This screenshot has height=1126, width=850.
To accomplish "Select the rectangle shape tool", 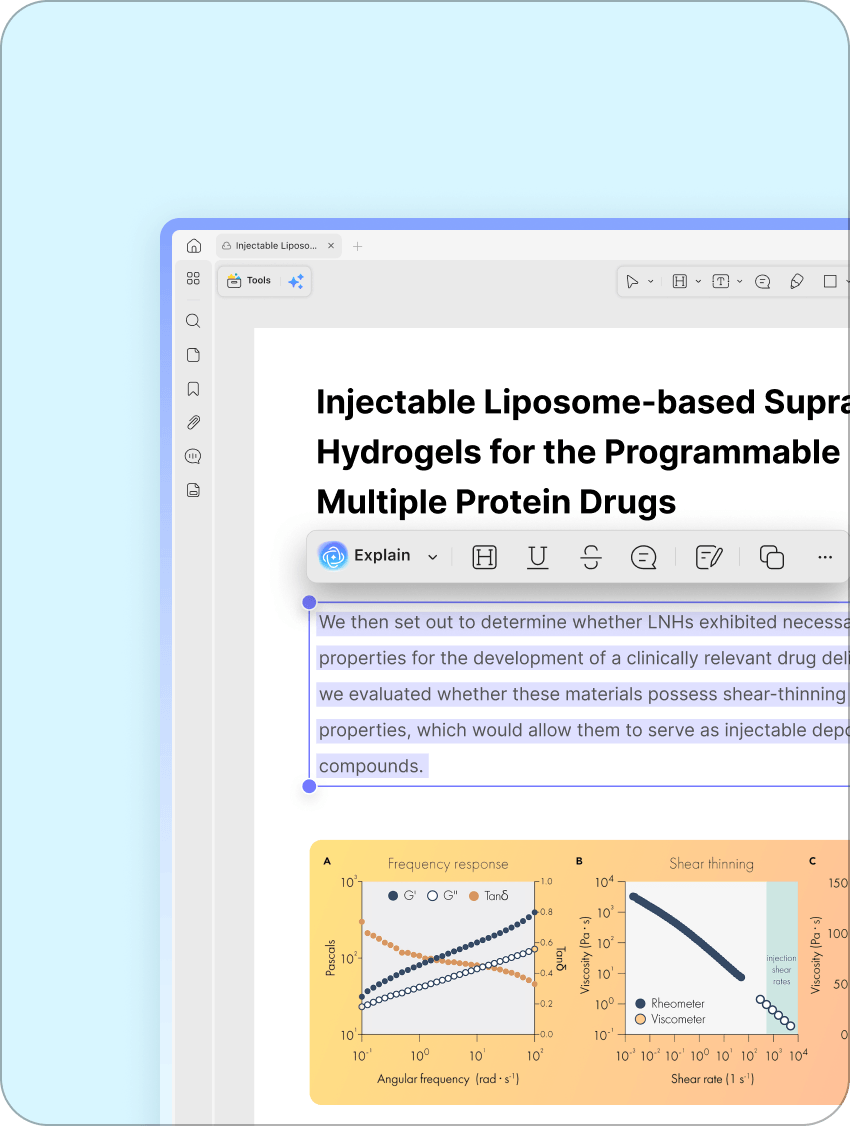I will [830, 282].
